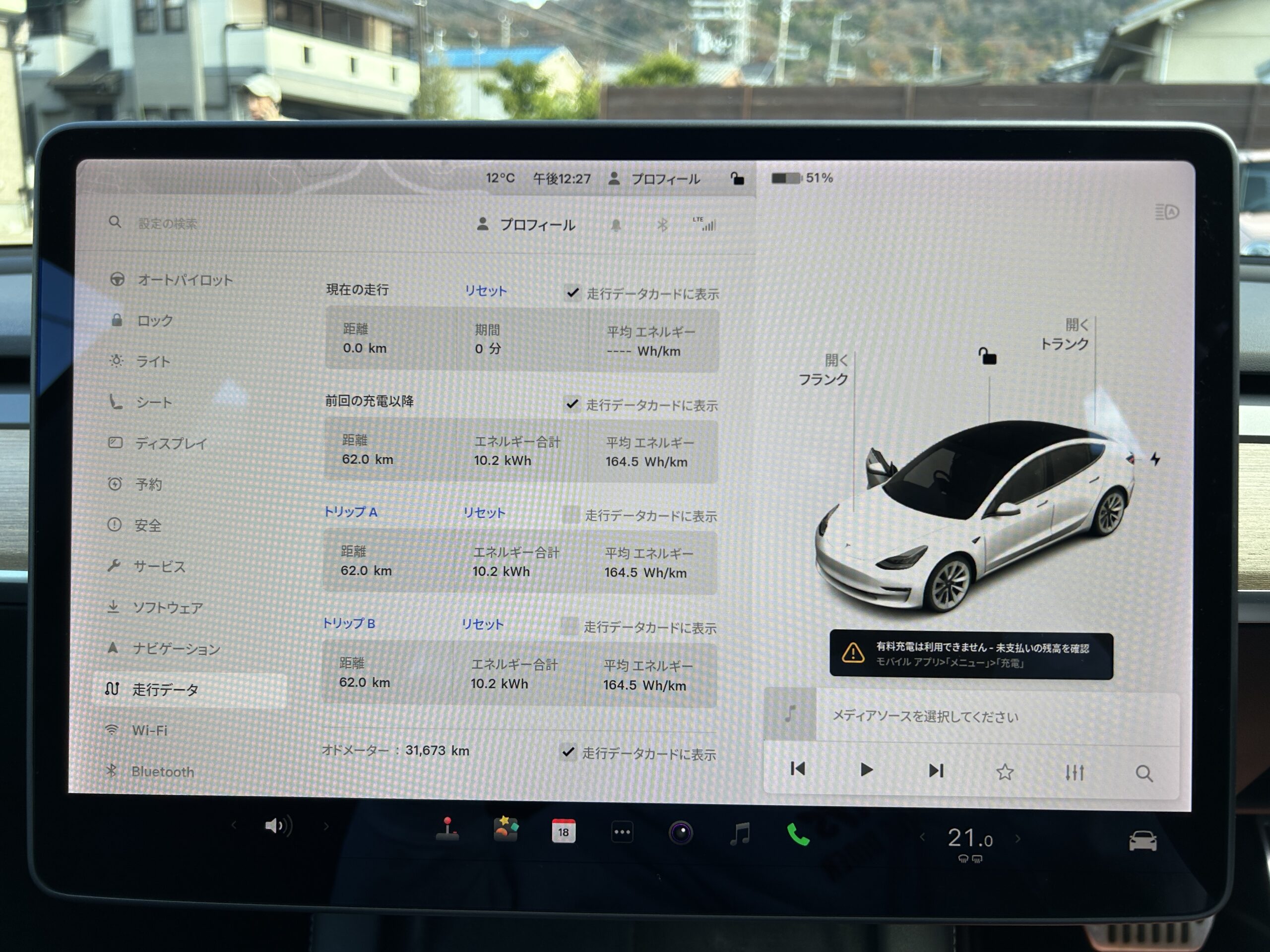
Task: Favorite the current media with star icon
Action: [1004, 772]
